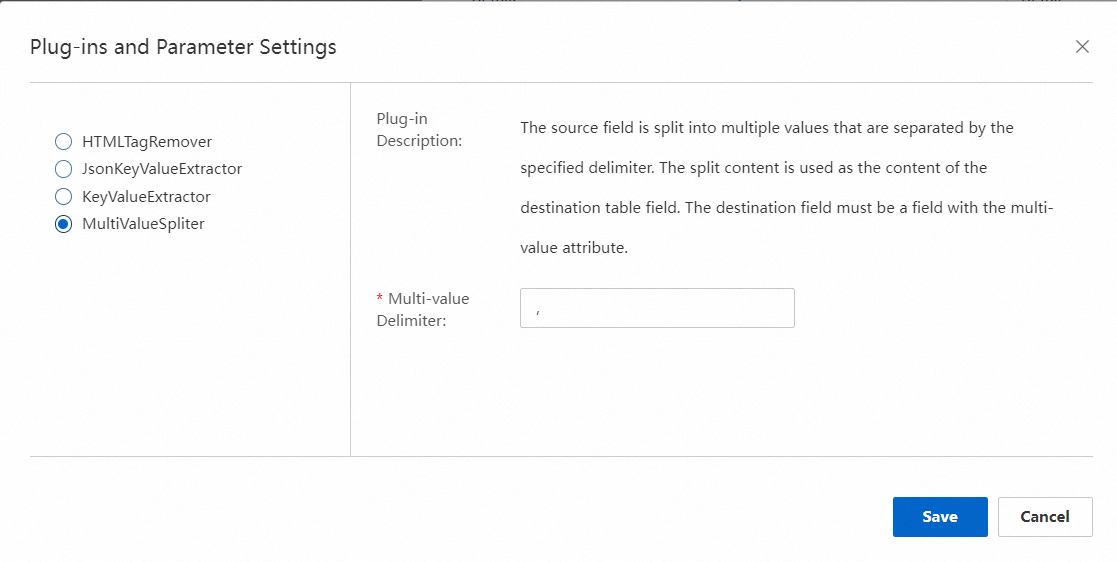Focus the Multi-value Delimiter input field

[657, 308]
